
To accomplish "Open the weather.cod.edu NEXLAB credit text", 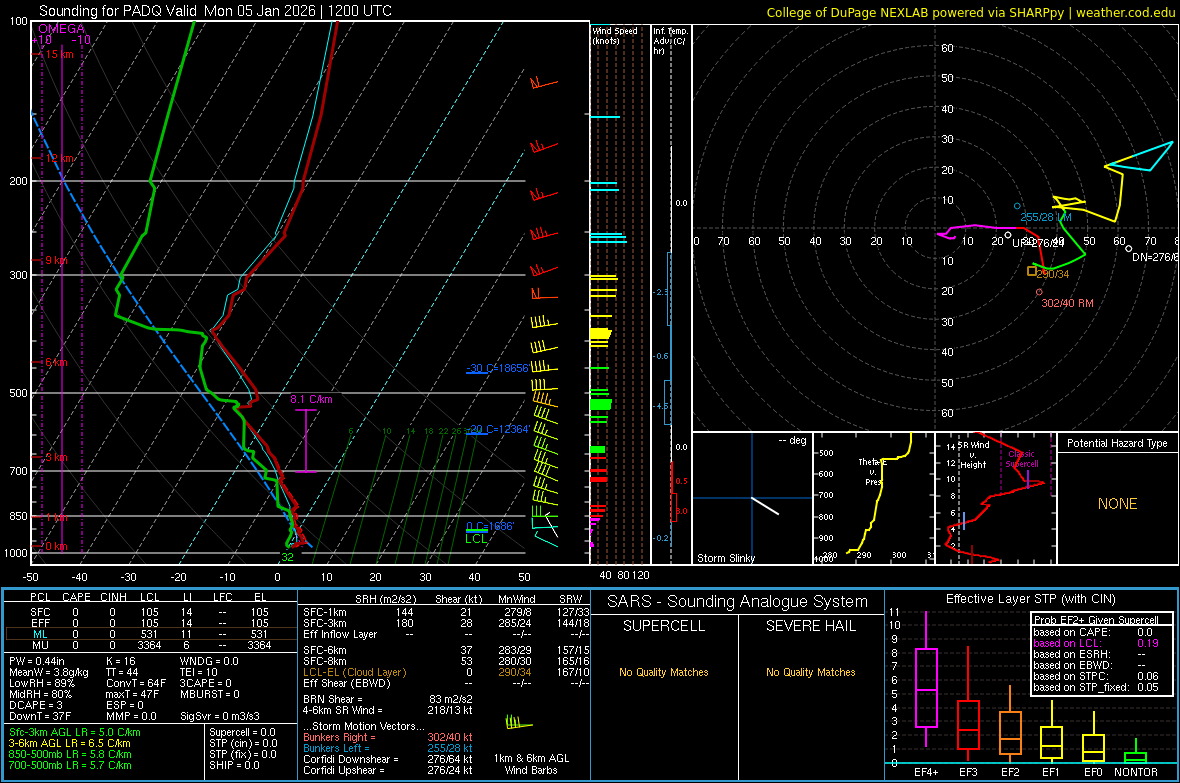I will pyautogui.click(x=971, y=12).
